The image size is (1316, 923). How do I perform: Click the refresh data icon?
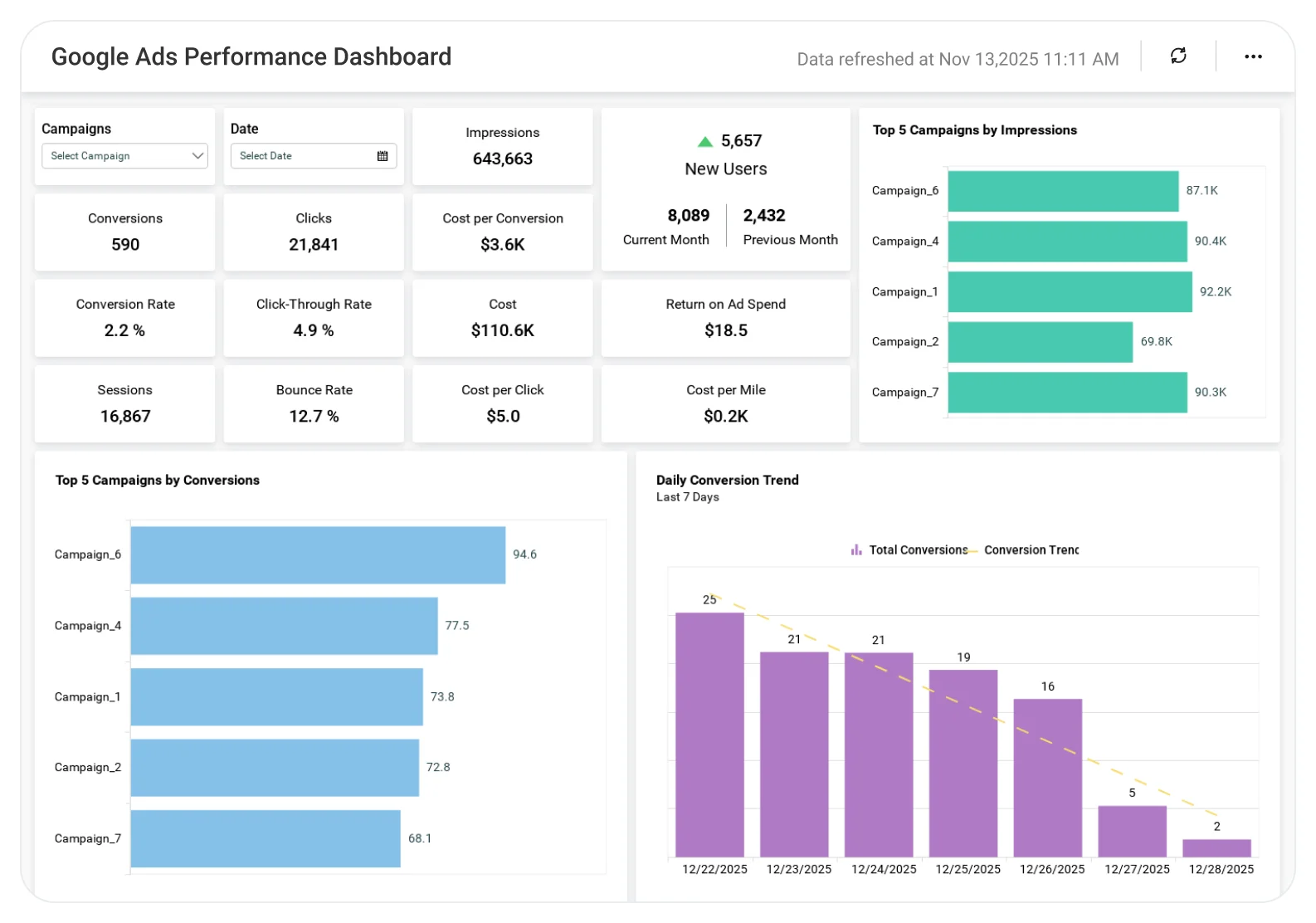point(1178,56)
